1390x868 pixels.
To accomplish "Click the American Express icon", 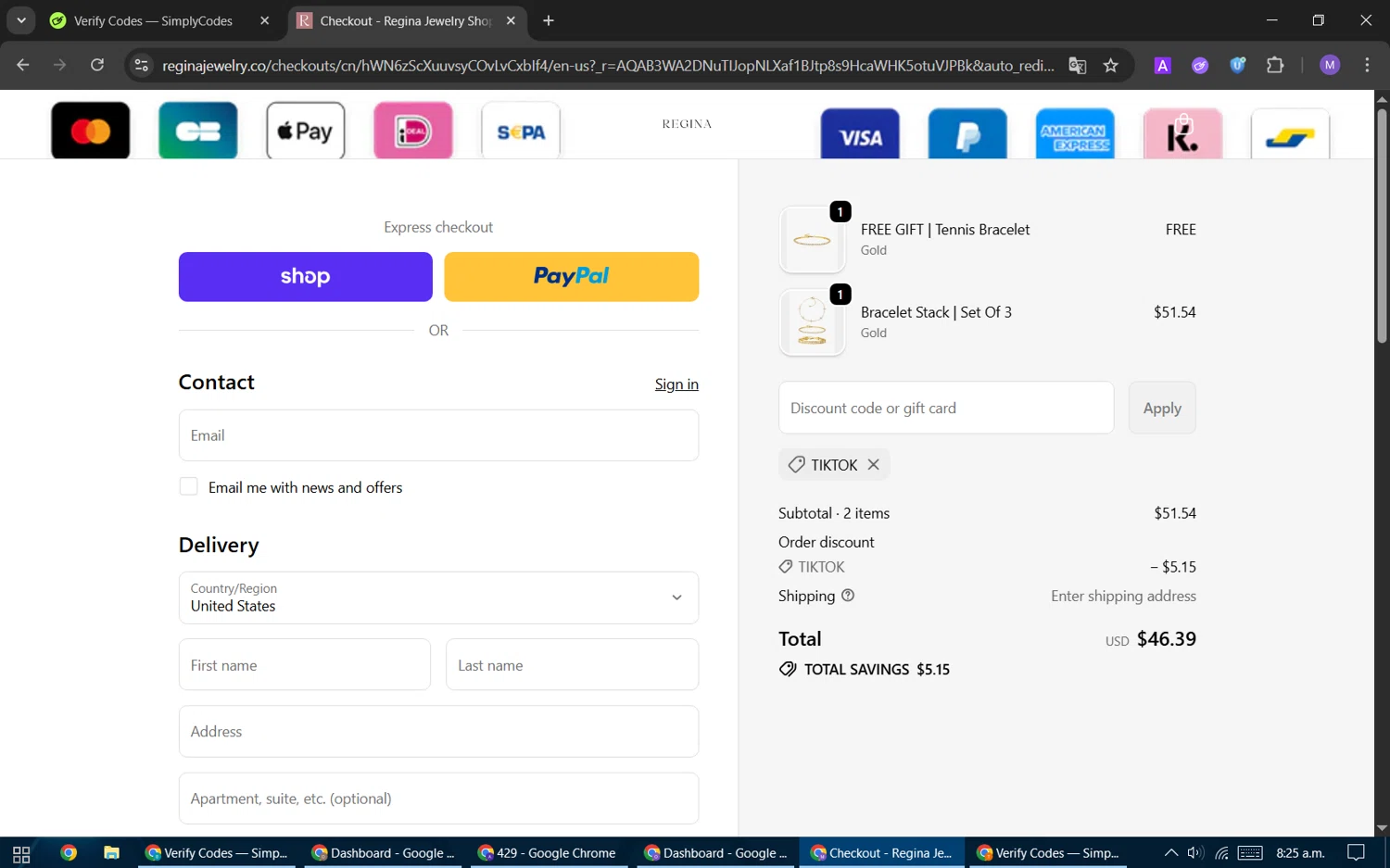I will tap(1075, 133).
